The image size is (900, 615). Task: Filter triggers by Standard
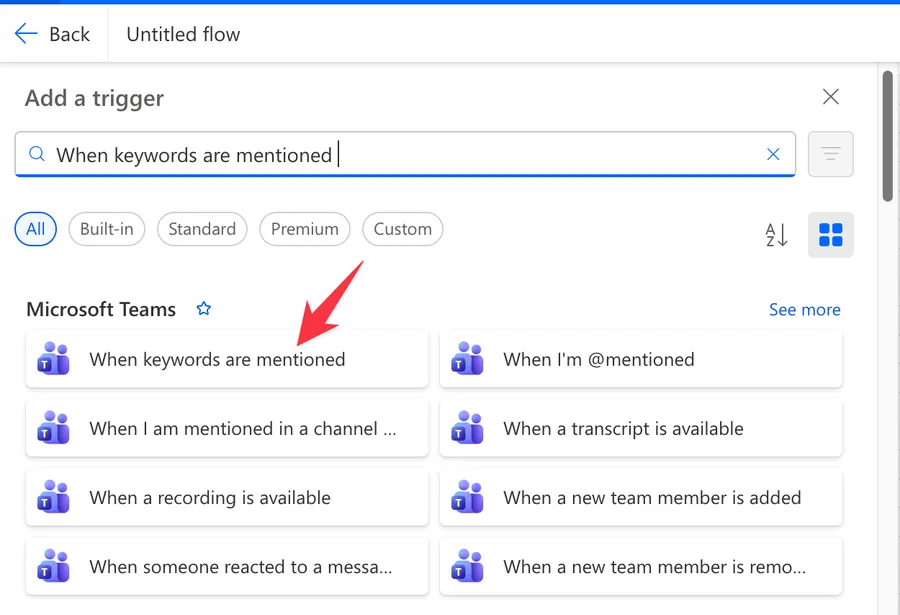[202, 229]
